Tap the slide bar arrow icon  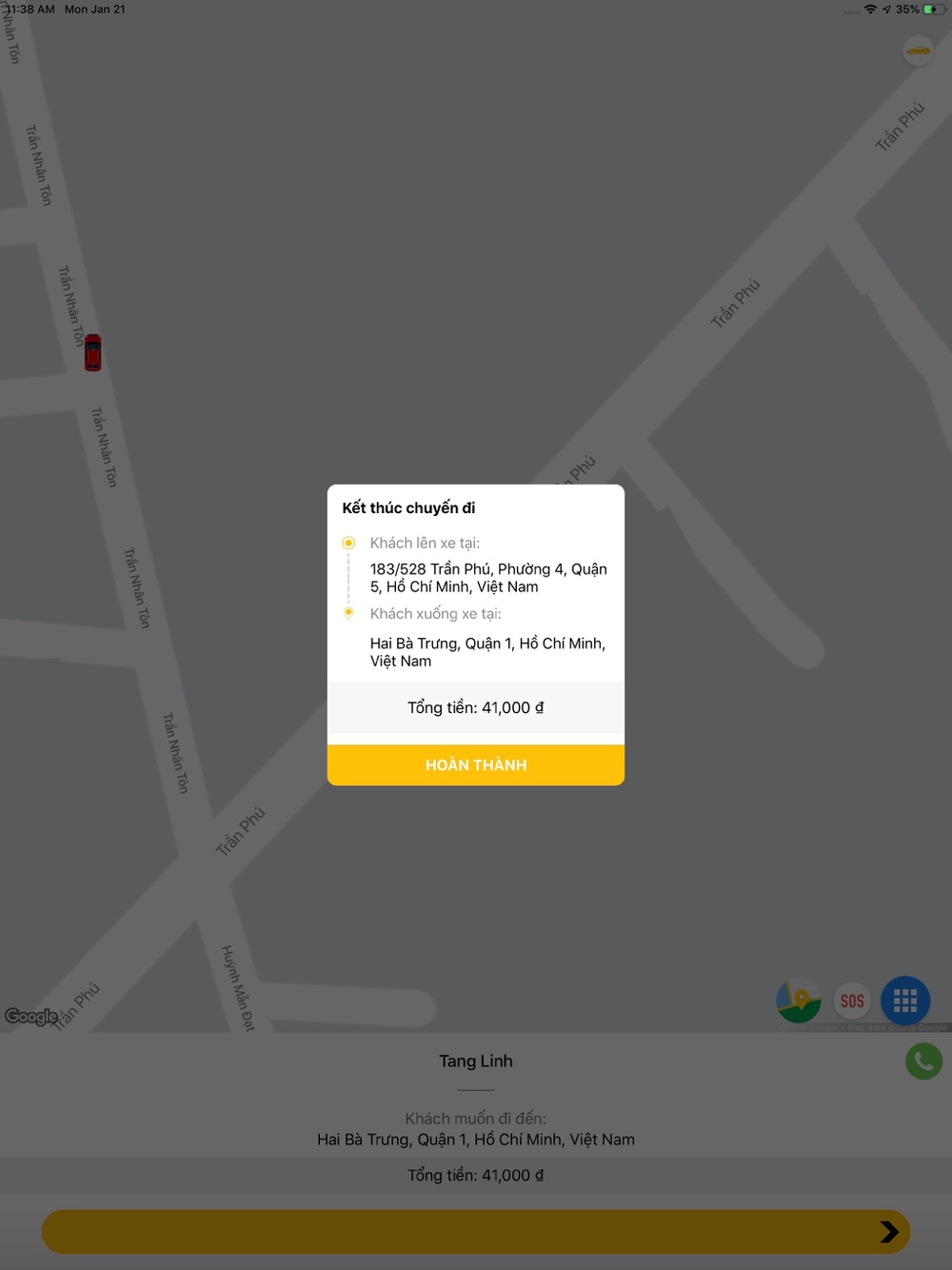889,1232
